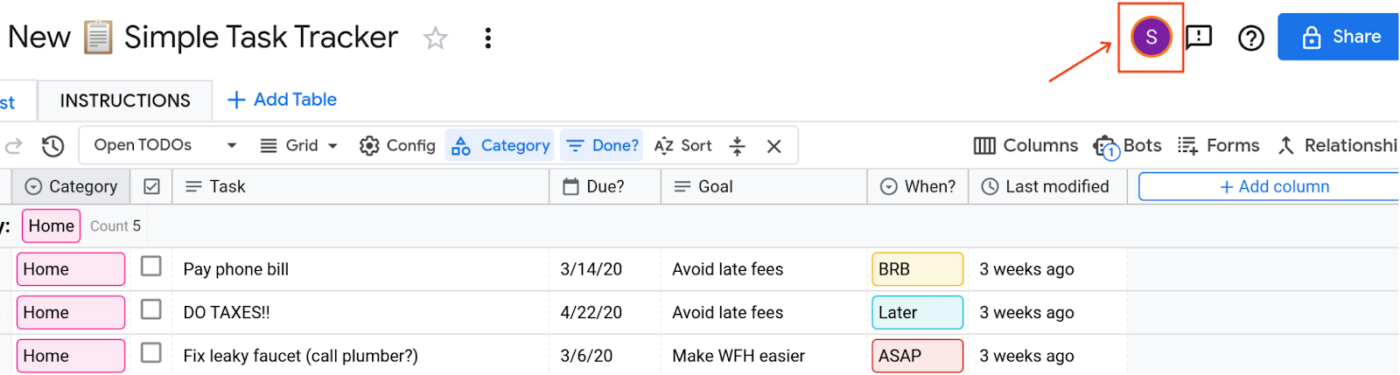
Task: Open the help question mark icon
Action: pyautogui.click(x=1251, y=38)
